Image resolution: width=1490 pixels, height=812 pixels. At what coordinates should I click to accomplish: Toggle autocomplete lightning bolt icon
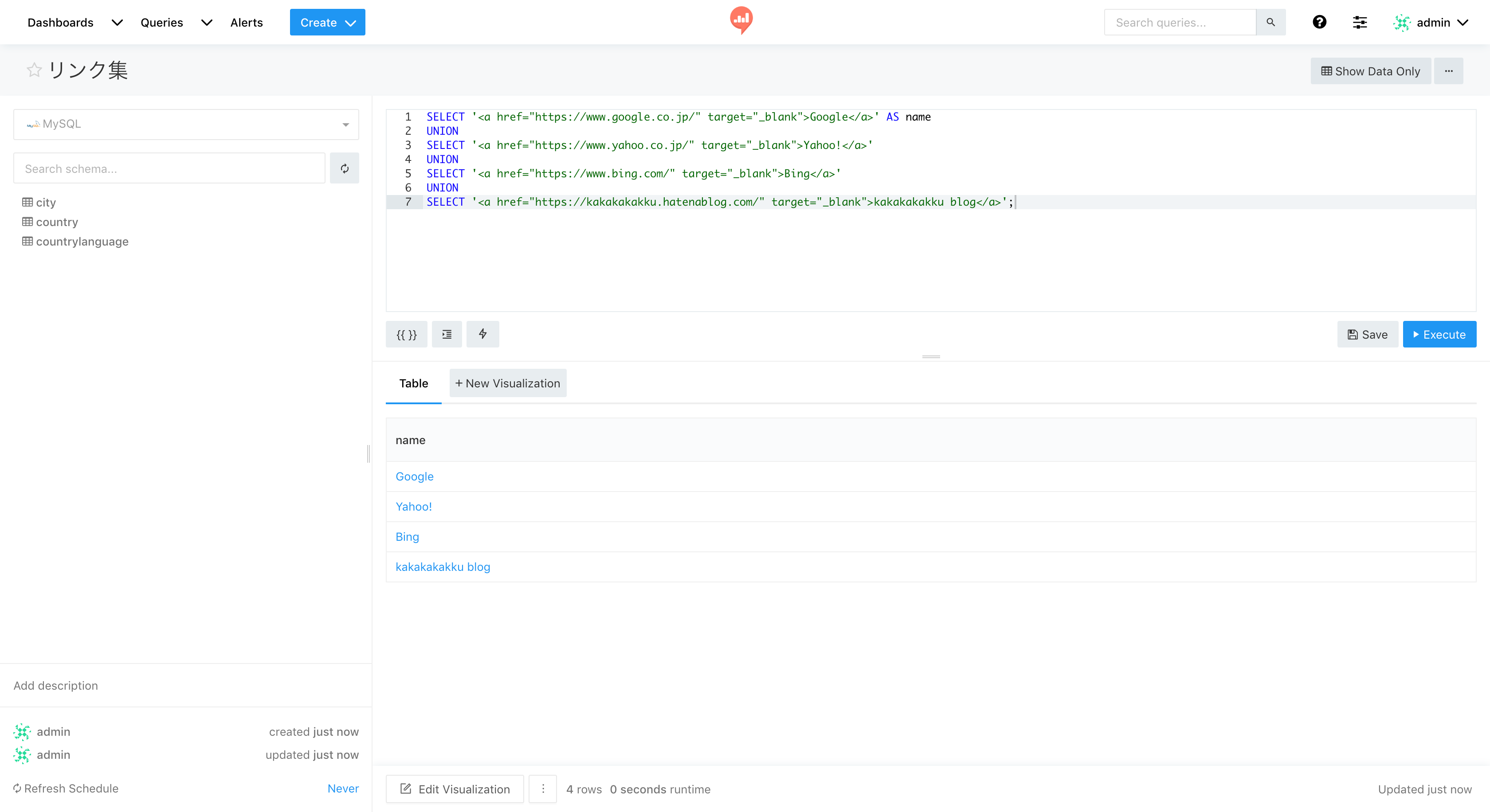tap(482, 334)
